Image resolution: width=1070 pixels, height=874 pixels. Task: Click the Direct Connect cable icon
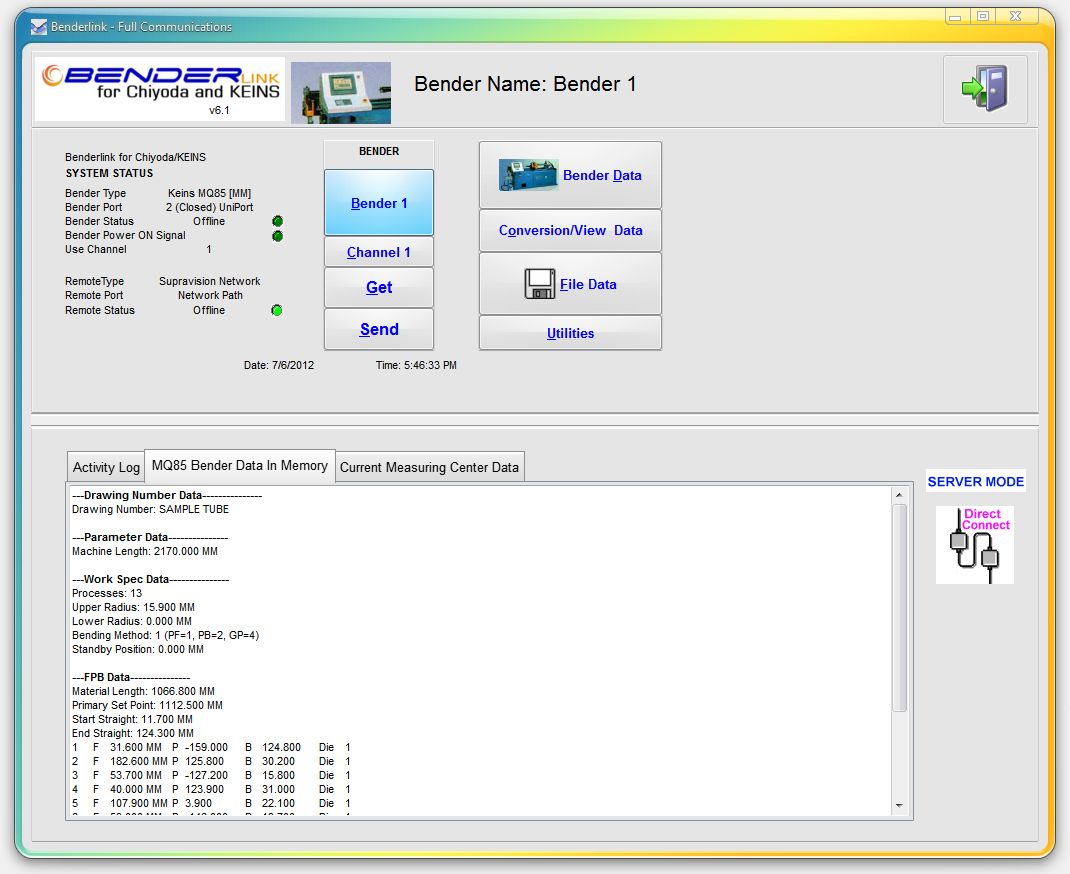pyautogui.click(x=974, y=545)
